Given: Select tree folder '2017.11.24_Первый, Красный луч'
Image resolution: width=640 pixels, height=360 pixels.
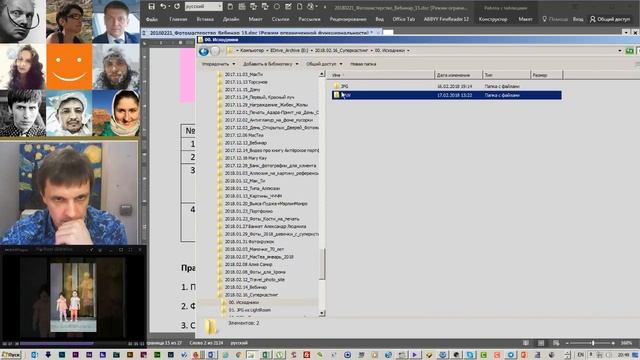Looking at the screenshot, I should pos(259,97).
